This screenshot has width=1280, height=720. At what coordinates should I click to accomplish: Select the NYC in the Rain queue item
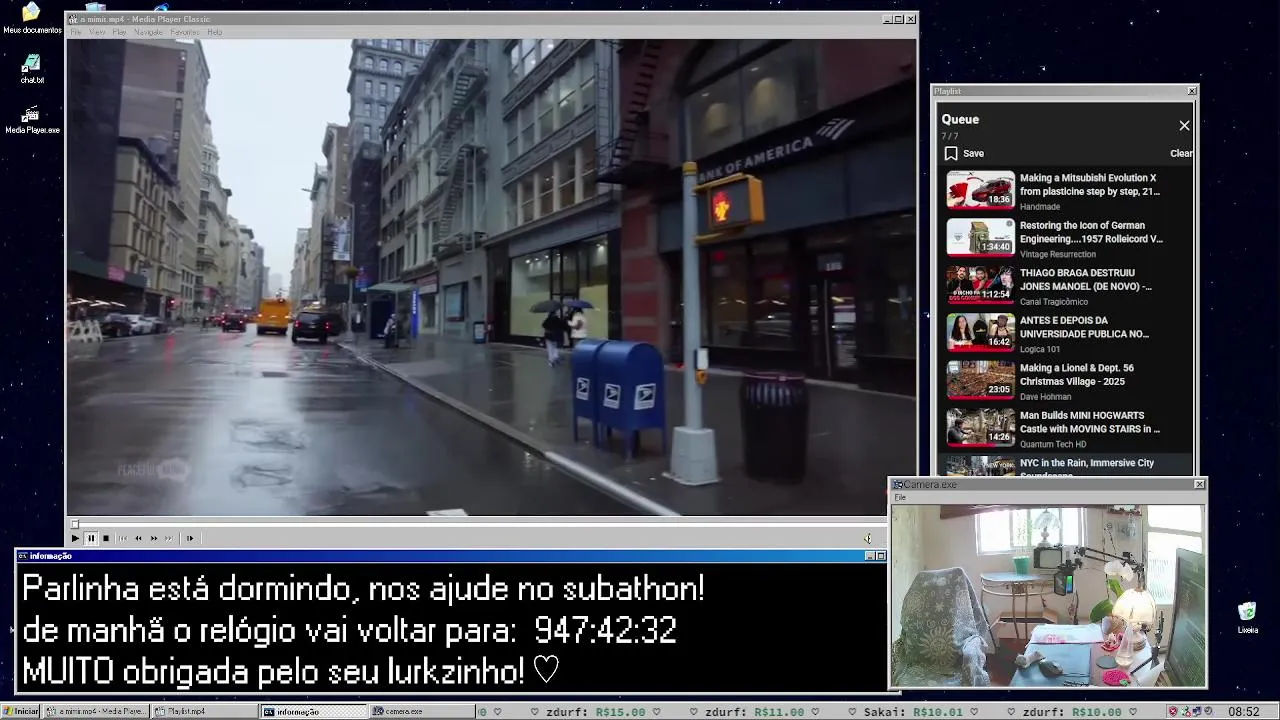[1065, 466]
